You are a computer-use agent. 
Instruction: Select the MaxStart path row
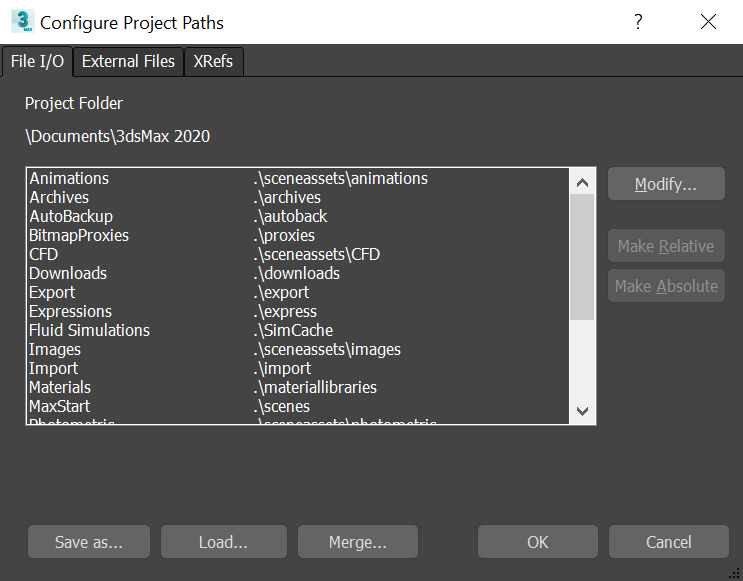(x=298, y=406)
